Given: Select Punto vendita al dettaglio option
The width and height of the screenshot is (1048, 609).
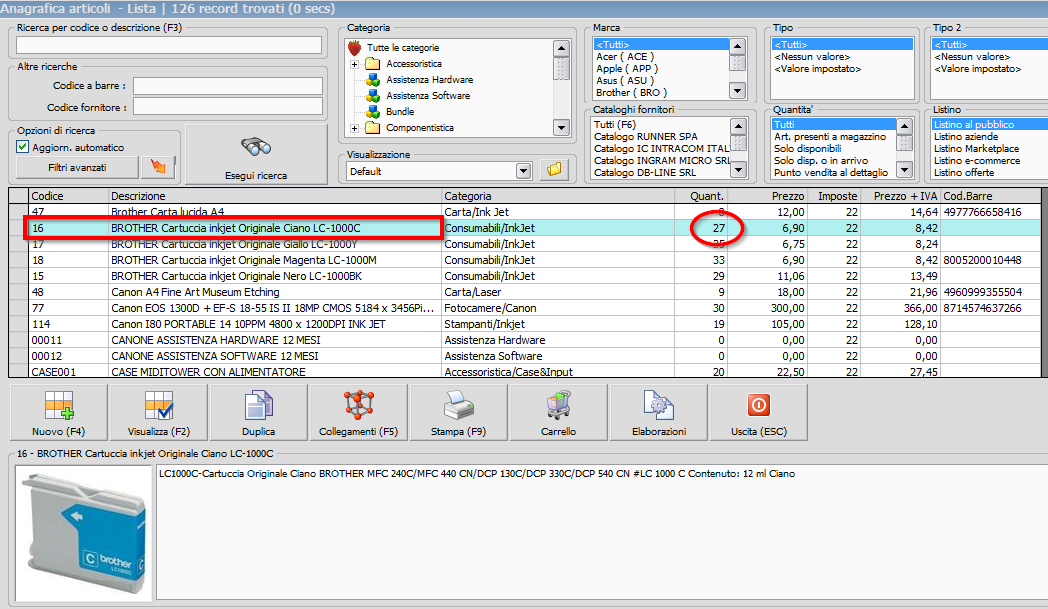Looking at the screenshot, I should point(831,172).
